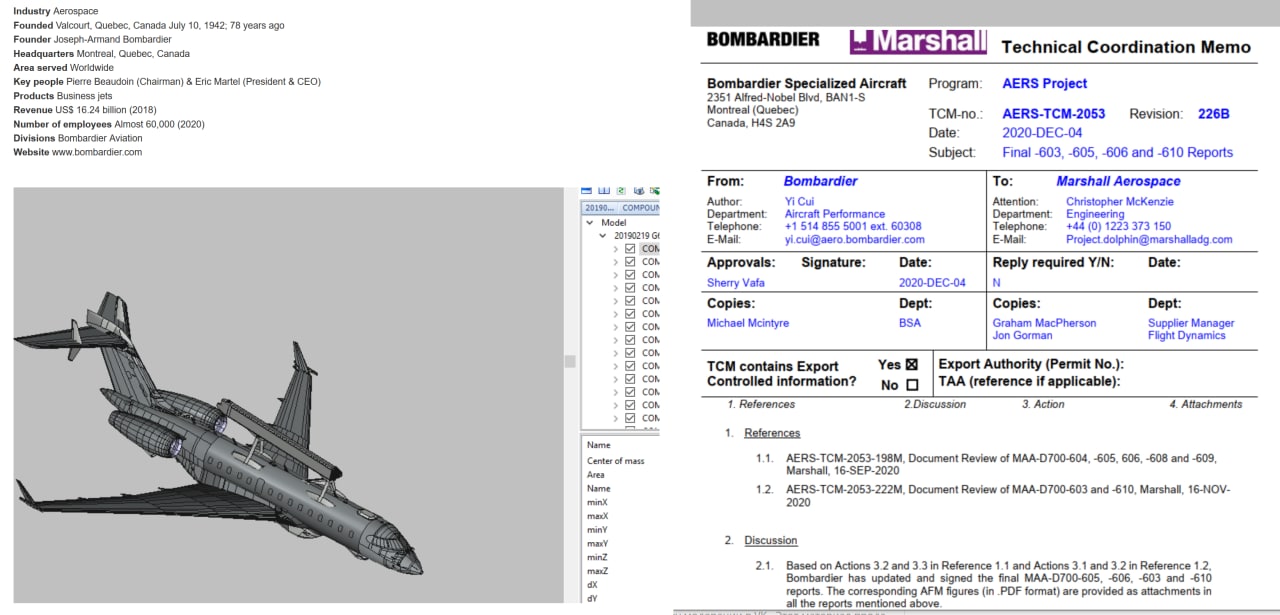Toggle the Export Controlled 'No' checkbox
The width and height of the screenshot is (1280, 615).
point(911,385)
